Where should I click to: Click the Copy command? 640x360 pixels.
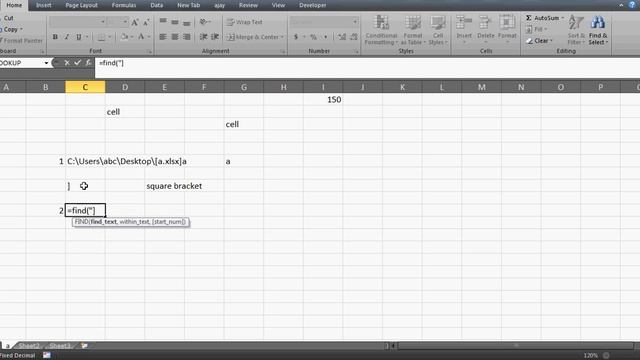[x=11, y=29]
